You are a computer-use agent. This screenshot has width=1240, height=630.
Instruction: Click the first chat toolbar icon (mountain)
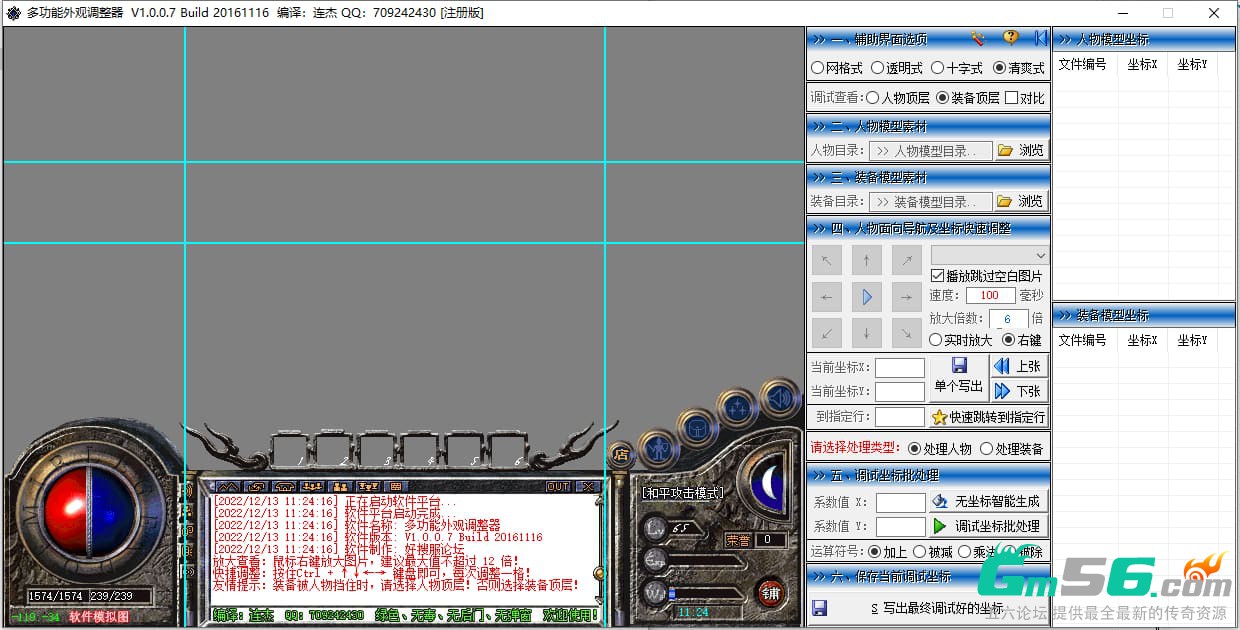point(229,486)
